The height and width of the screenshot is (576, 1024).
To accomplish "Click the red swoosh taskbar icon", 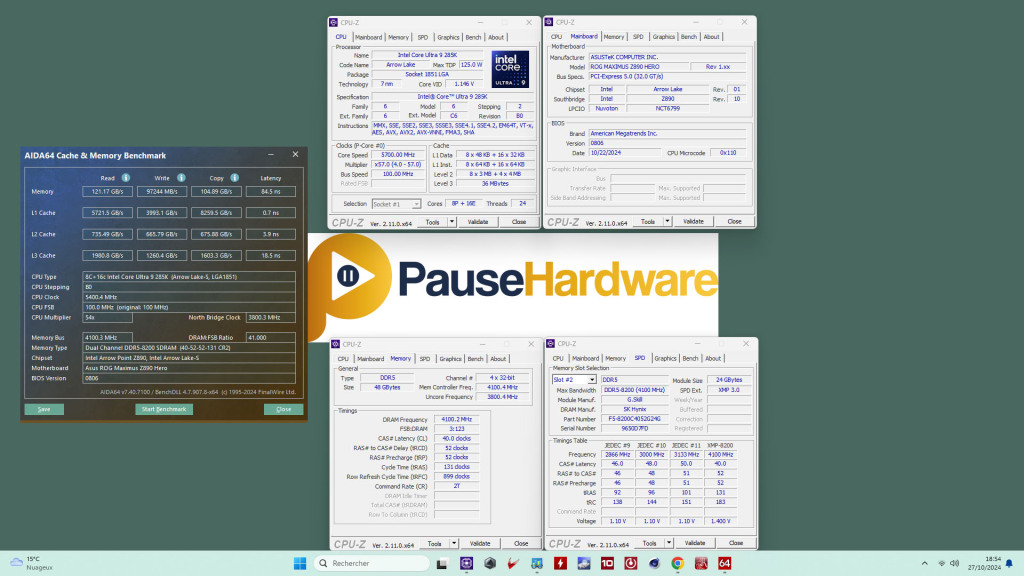I will click(x=513, y=563).
